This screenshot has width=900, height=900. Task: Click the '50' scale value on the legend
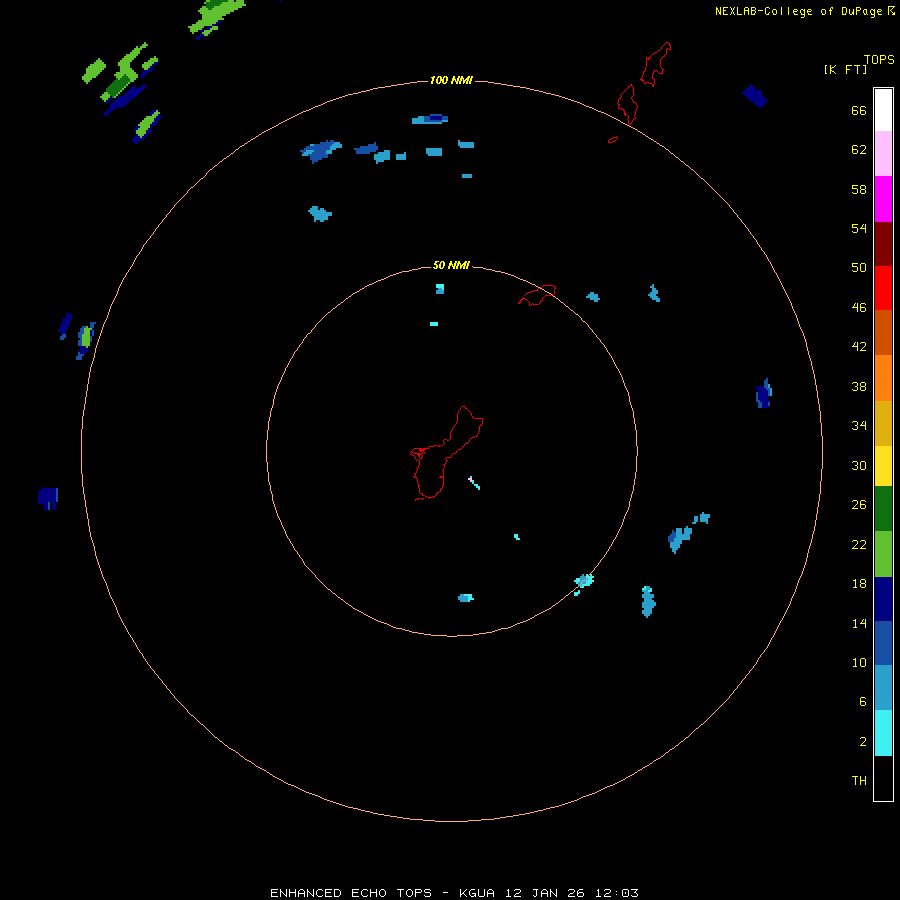pyautogui.click(x=859, y=268)
